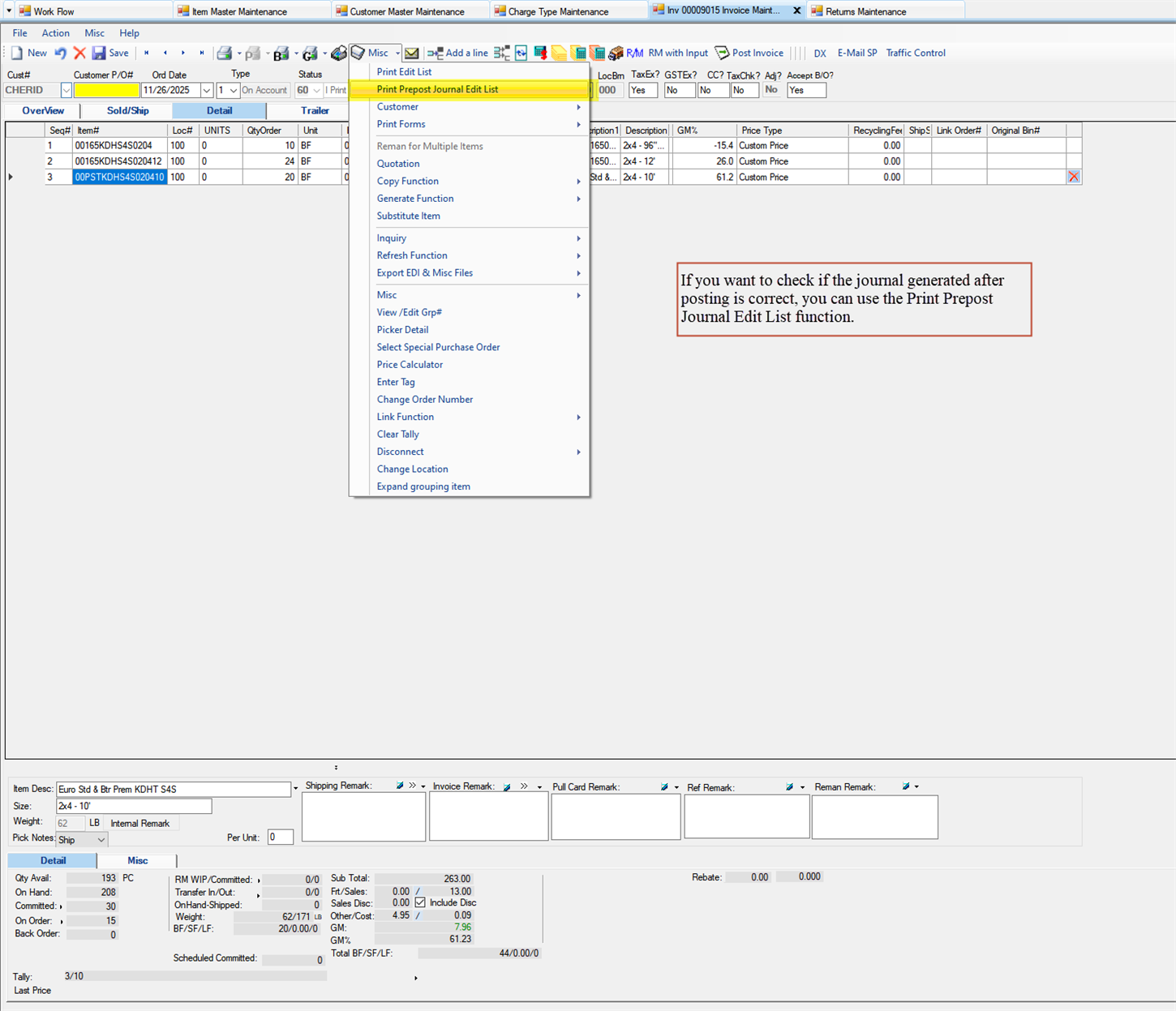The image size is (1176, 1011).
Task: Expand the Customer submenu in Misc menu
Action: point(398,106)
